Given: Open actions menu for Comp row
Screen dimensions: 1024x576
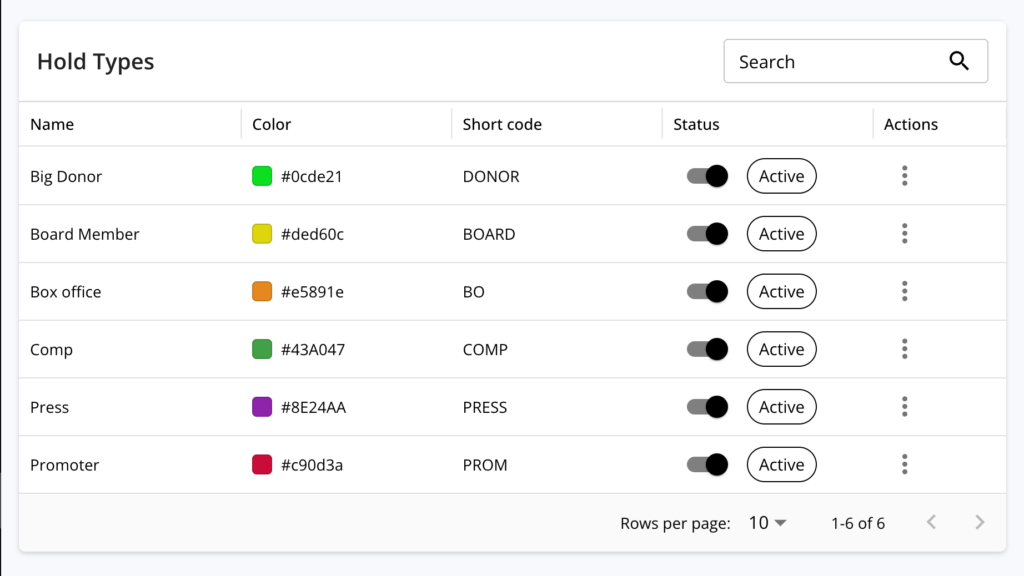Looking at the screenshot, I should [904, 349].
